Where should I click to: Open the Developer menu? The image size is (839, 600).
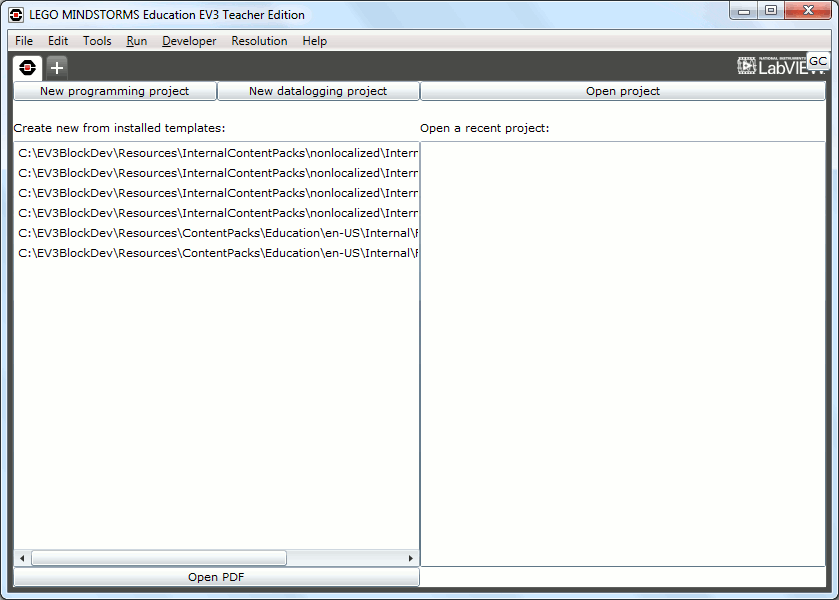189,41
